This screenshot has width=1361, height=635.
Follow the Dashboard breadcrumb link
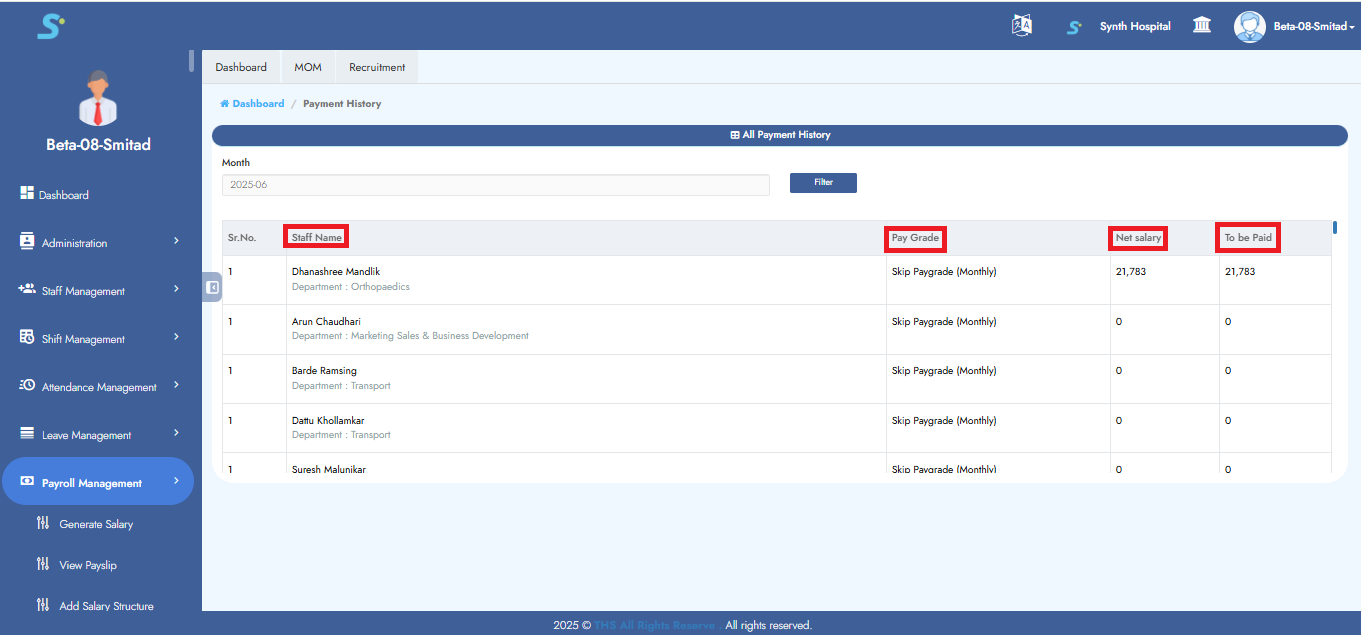pos(258,104)
